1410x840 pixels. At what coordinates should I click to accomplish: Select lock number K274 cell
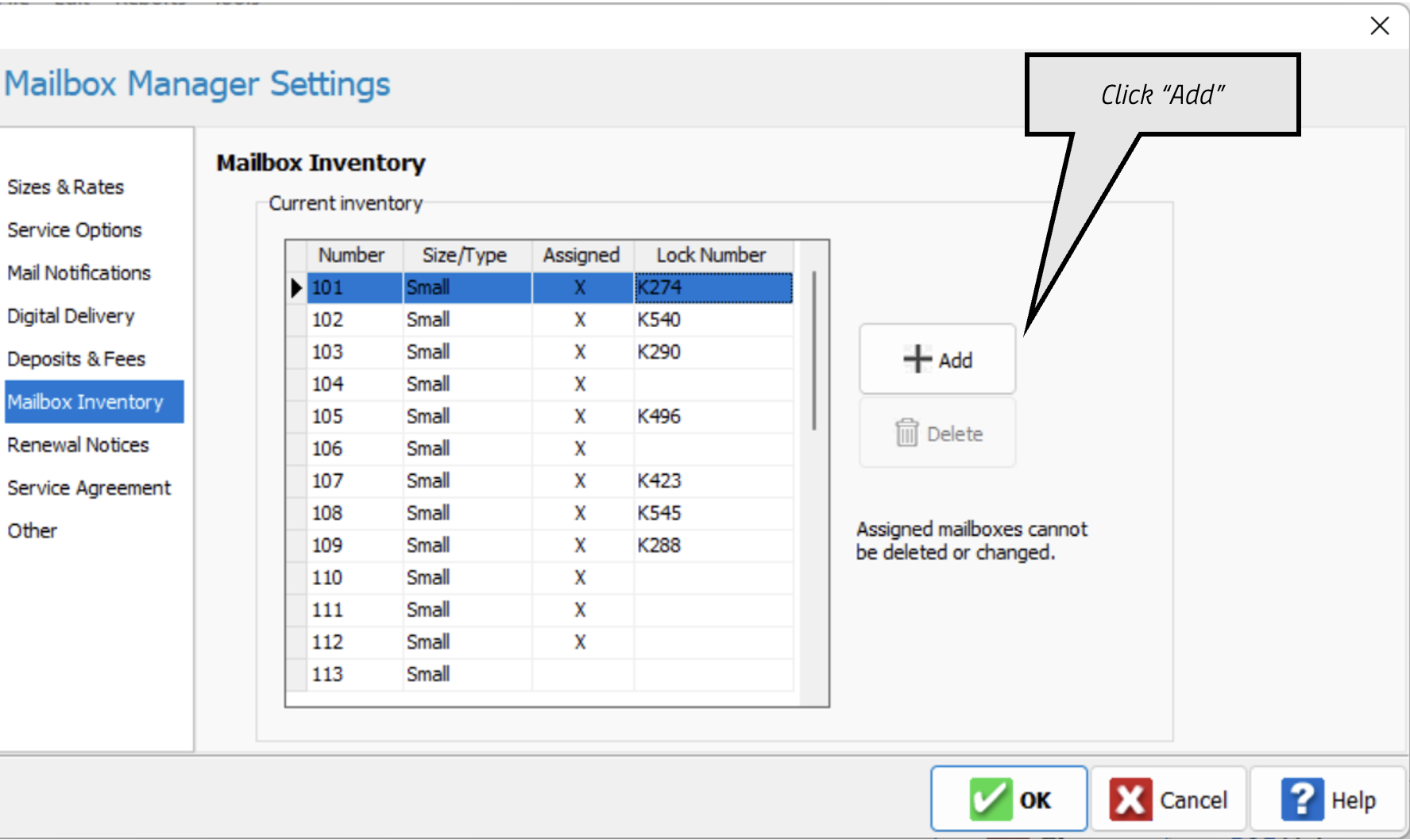[713, 287]
